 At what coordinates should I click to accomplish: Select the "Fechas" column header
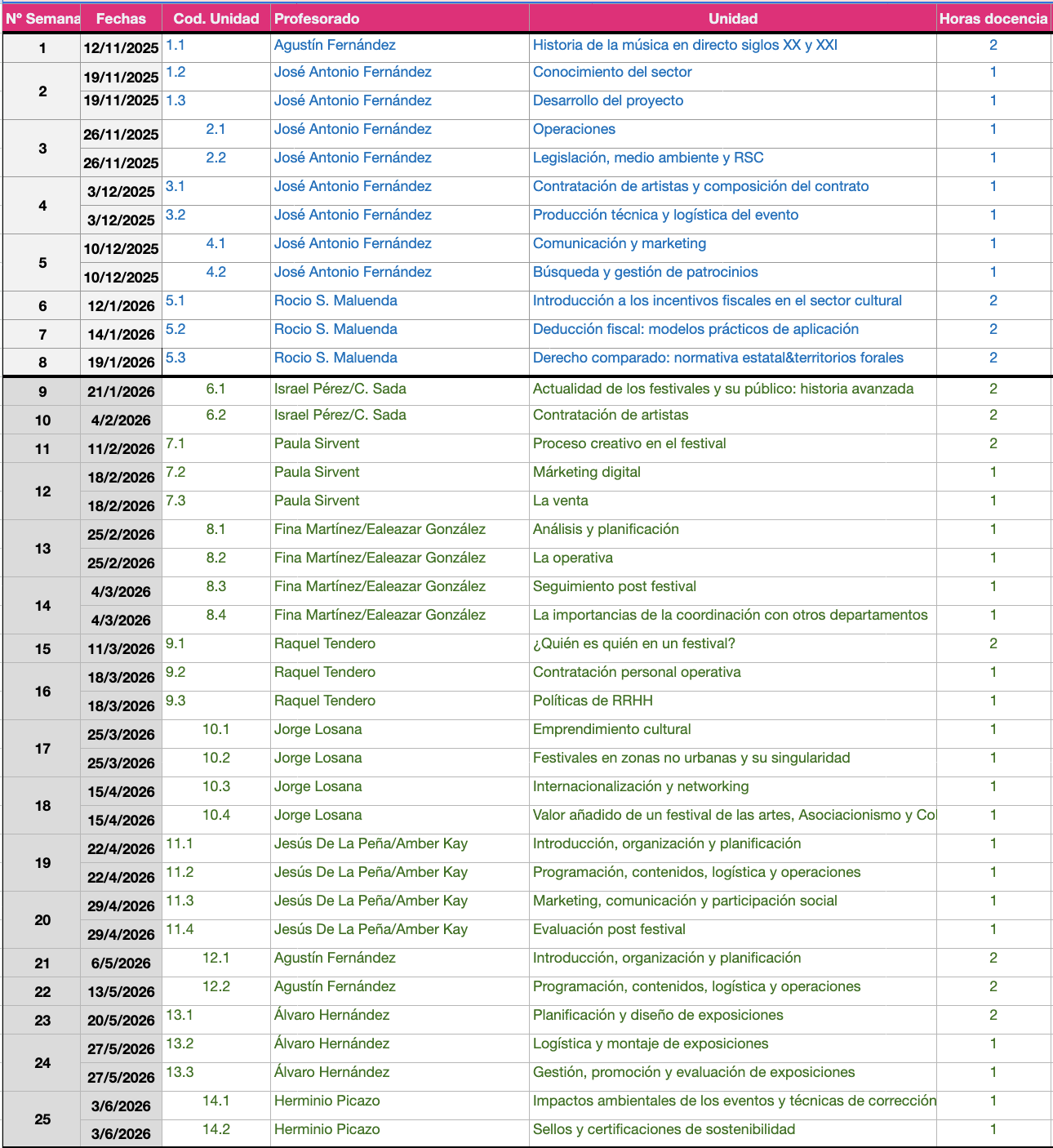(121, 19)
